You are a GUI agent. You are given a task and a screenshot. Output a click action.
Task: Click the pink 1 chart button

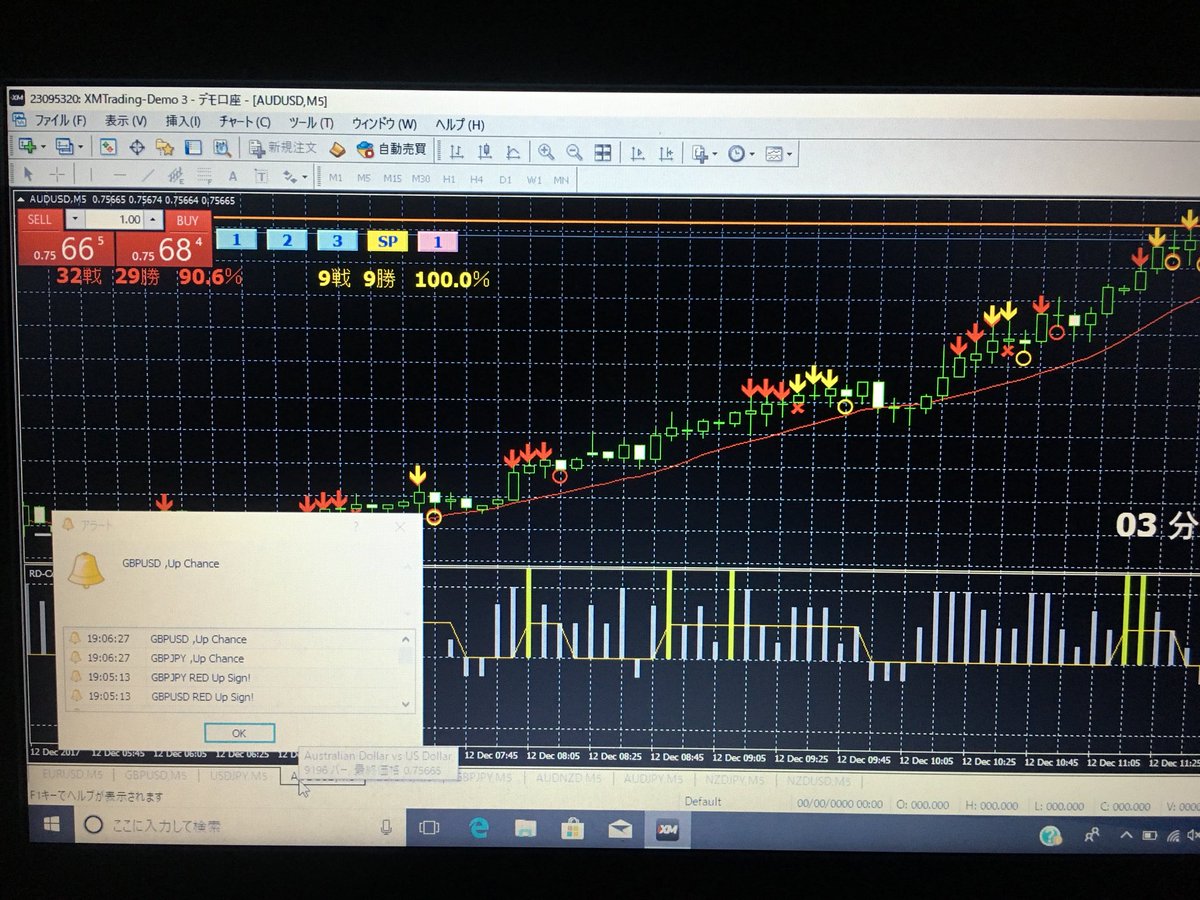click(437, 242)
